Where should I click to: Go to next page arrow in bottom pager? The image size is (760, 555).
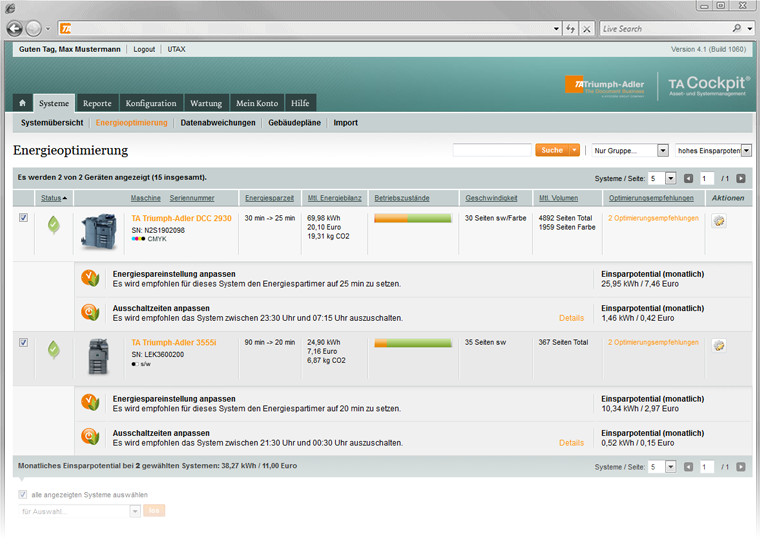741,467
